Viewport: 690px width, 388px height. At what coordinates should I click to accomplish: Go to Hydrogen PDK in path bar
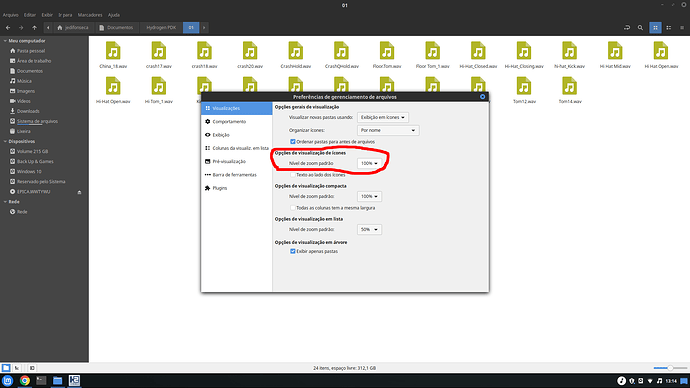(161, 28)
